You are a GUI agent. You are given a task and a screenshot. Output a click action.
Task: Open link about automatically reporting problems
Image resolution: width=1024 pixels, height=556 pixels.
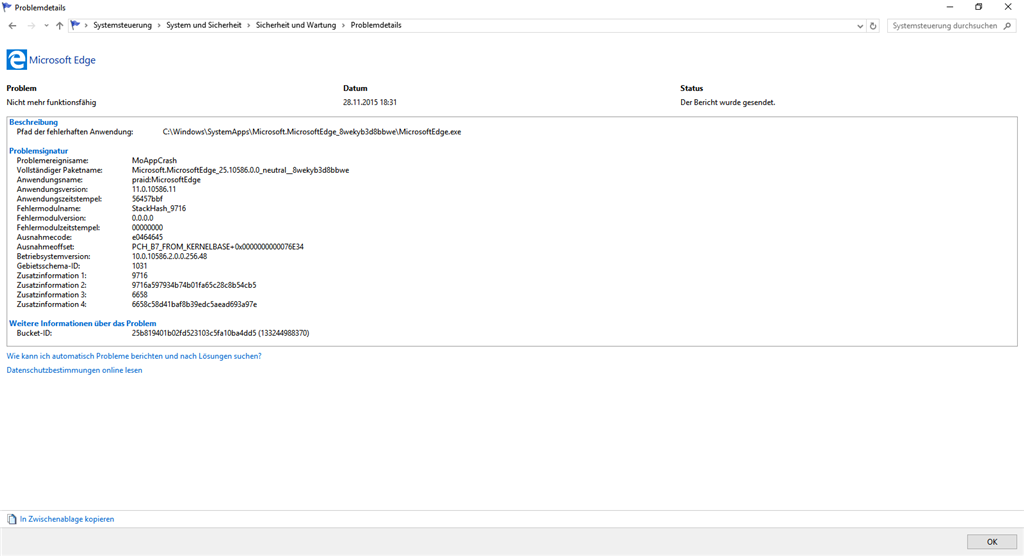[134, 356]
